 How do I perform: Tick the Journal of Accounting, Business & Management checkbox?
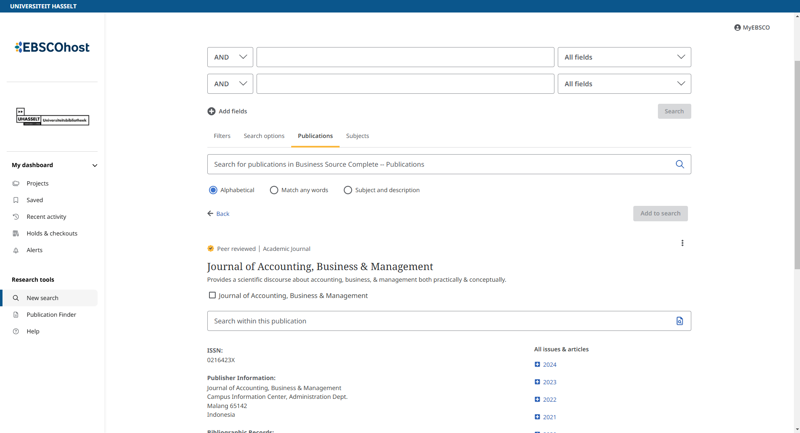click(x=212, y=296)
